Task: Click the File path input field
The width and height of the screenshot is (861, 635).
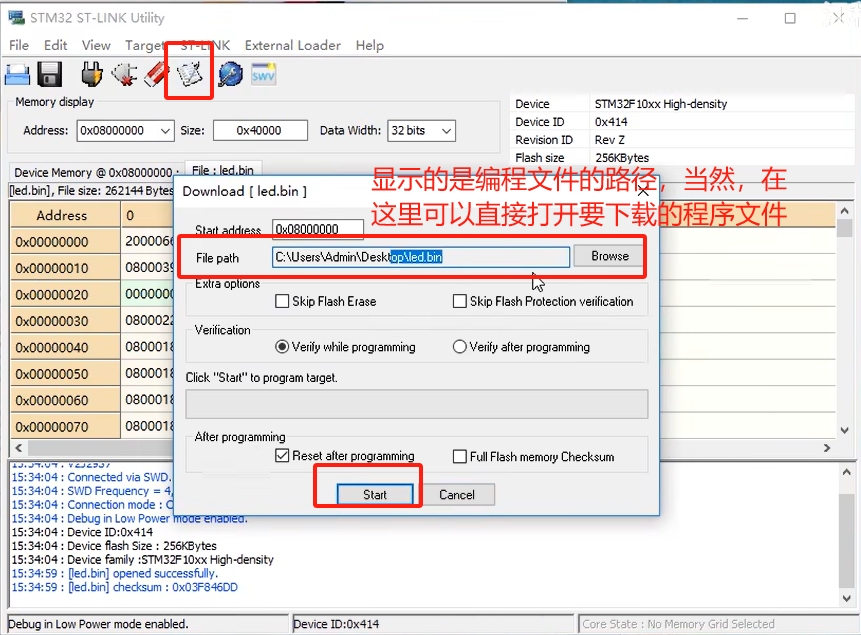Action: coord(421,257)
